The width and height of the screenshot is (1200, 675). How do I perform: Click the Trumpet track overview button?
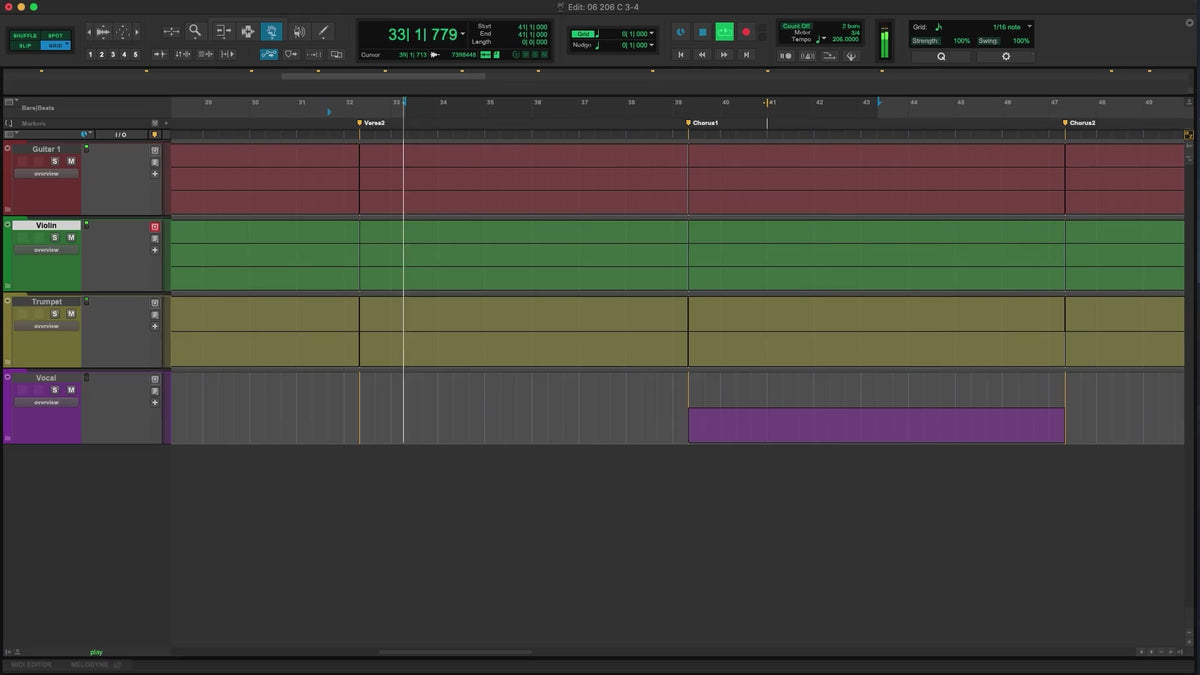(46, 326)
